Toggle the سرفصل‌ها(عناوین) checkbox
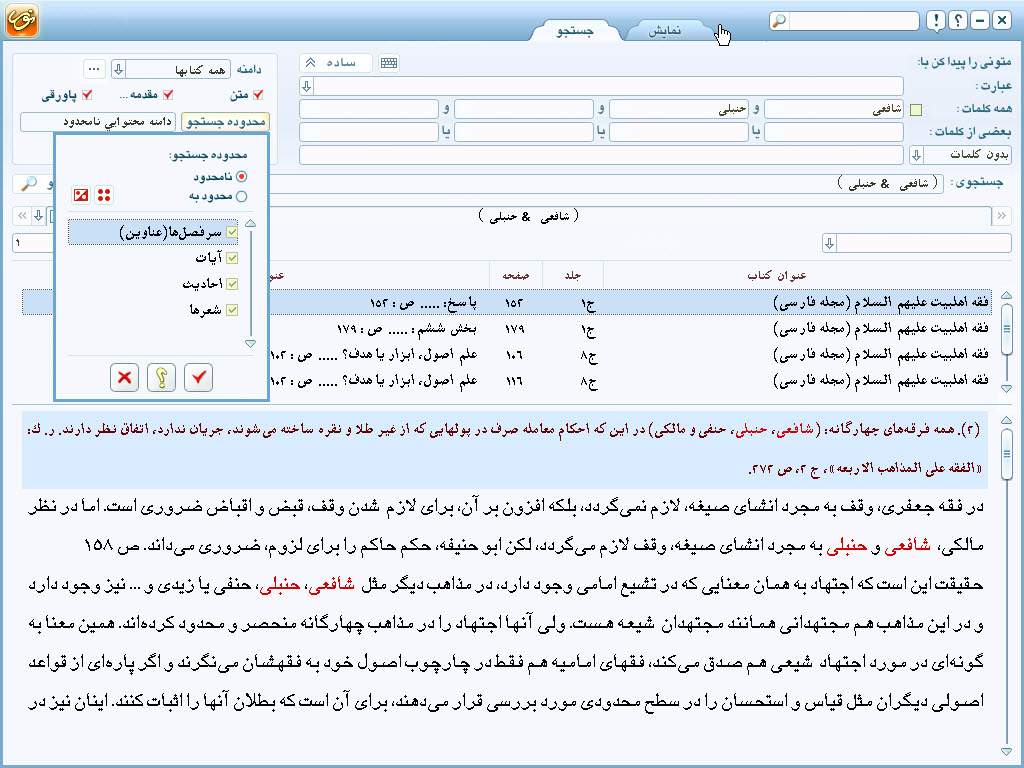This screenshot has height=768, width=1024. click(x=232, y=232)
